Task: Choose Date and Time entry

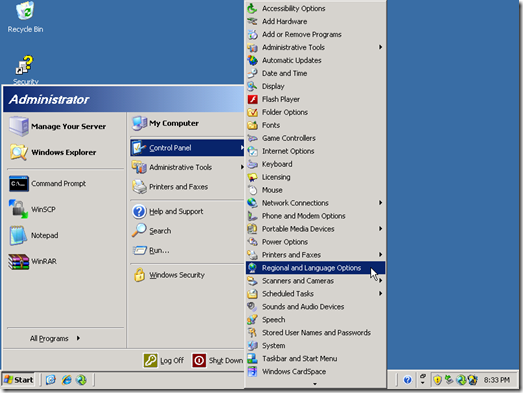Action: pyautogui.click(x=315, y=73)
